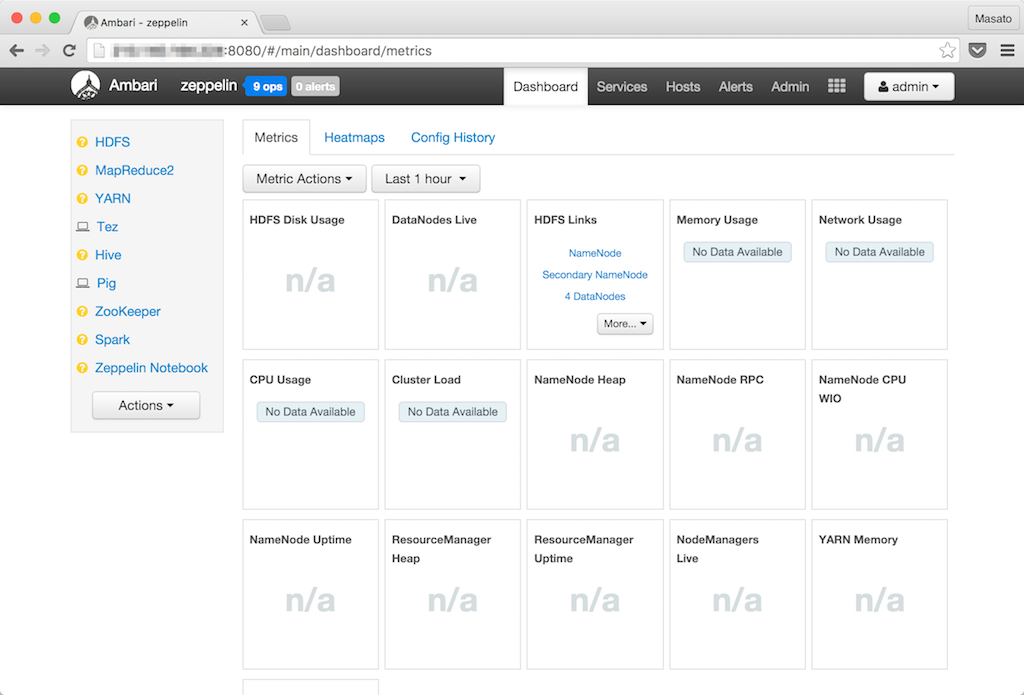Click the browser forward arrow
Viewport: 1024px width, 695px height.
(x=42, y=50)
